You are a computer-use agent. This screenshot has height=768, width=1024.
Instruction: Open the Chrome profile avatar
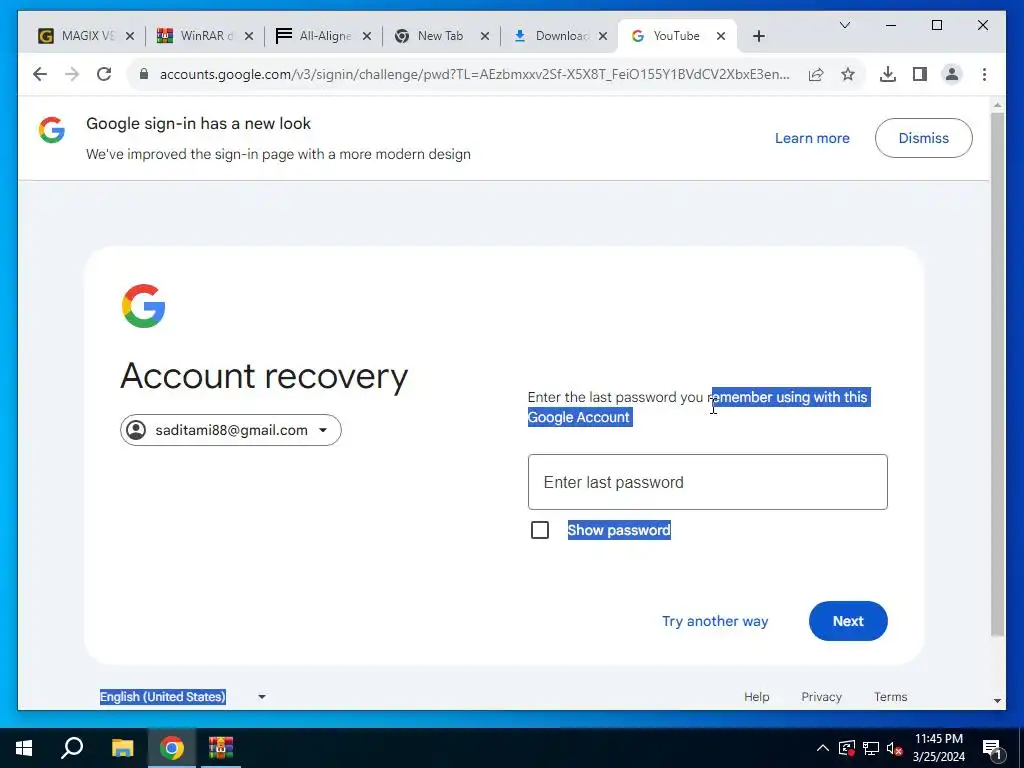click(952, 74)
